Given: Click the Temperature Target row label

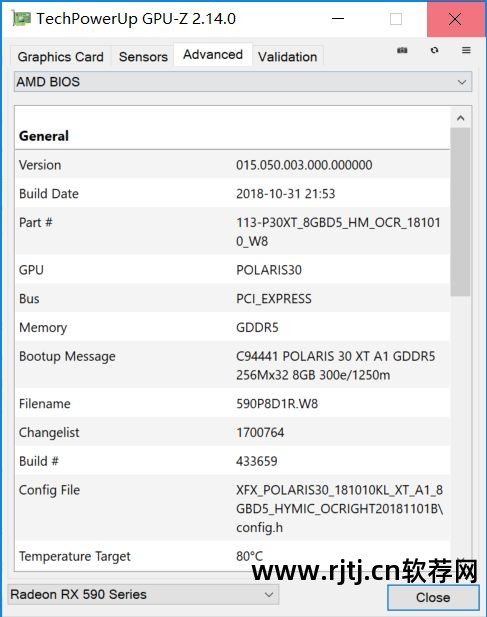Looking at the screenshot, I should [75, 556].
